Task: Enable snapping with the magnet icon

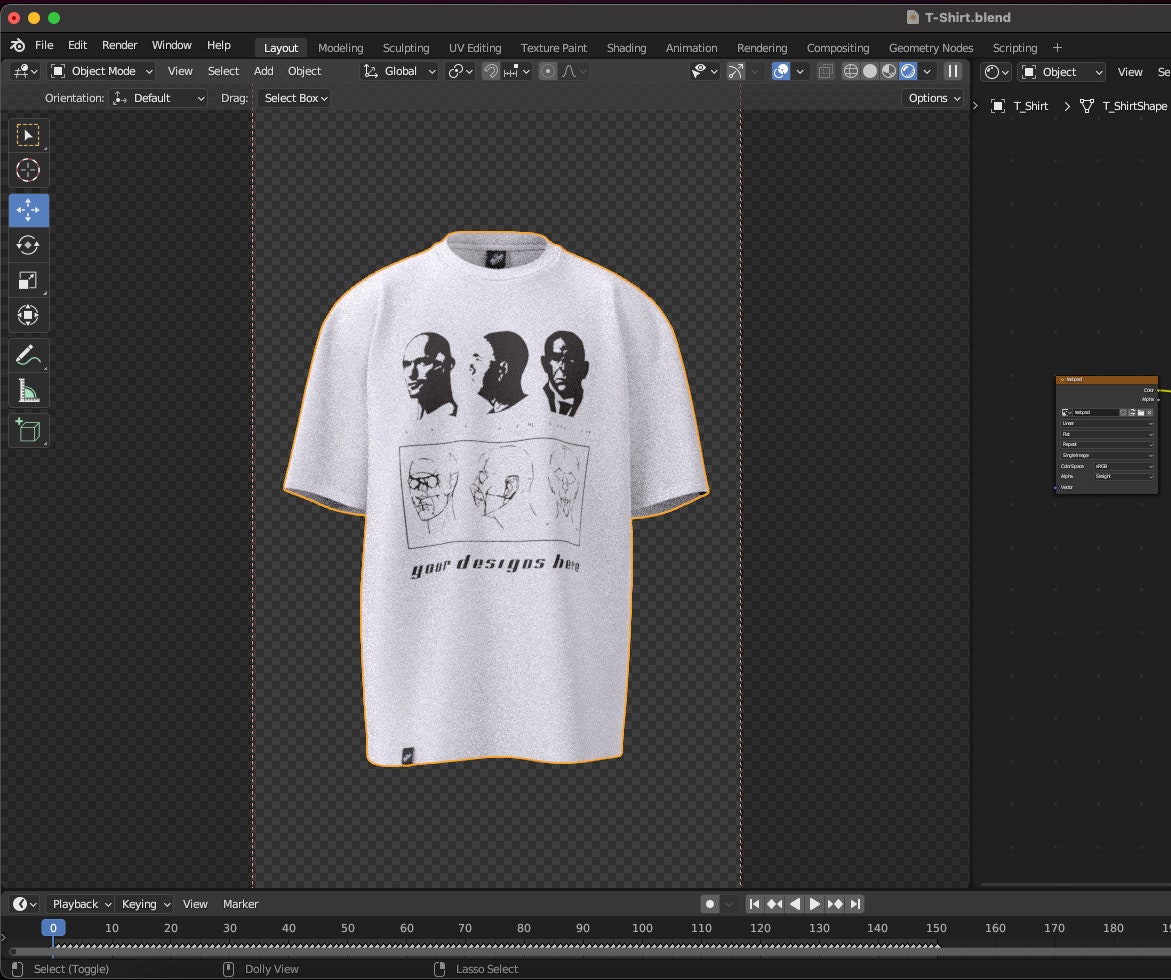Action: (x=490, y=71)
